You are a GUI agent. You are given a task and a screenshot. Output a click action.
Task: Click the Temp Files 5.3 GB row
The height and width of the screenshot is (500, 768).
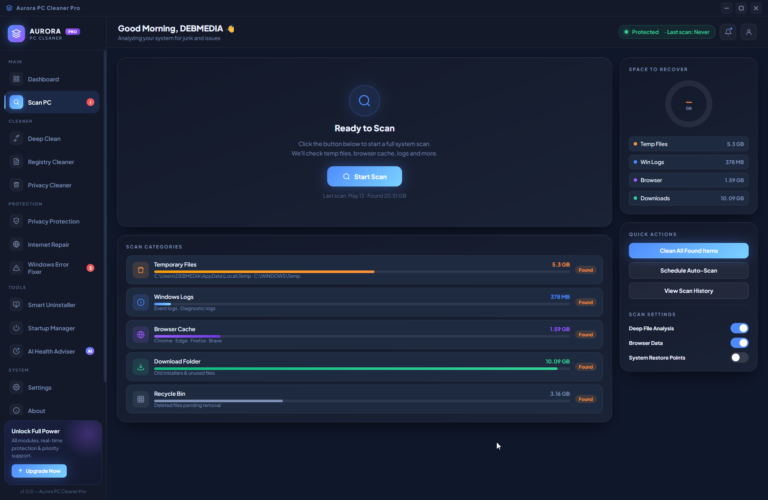(688, 144)
